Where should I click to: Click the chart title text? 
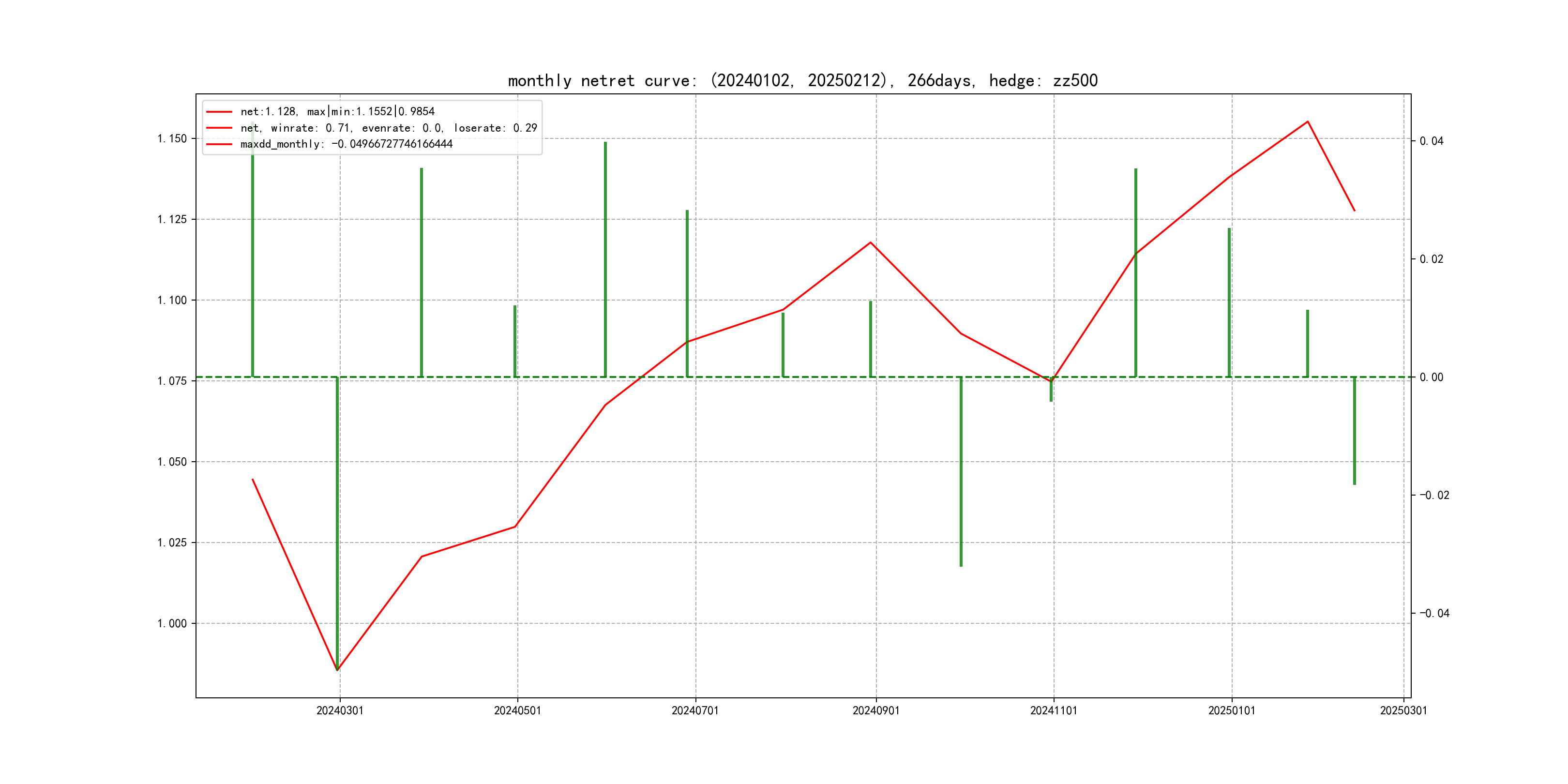[x=802, y=81]
